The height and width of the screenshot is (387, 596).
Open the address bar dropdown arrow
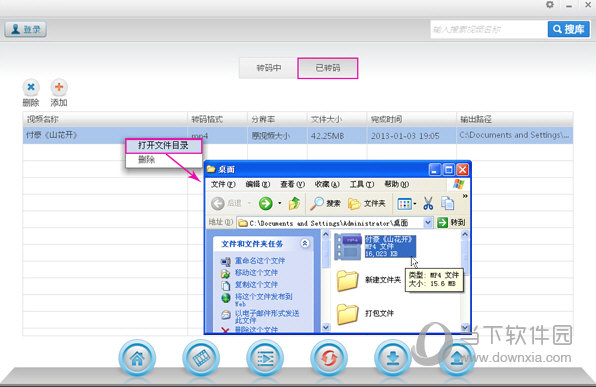coord(428,223)
